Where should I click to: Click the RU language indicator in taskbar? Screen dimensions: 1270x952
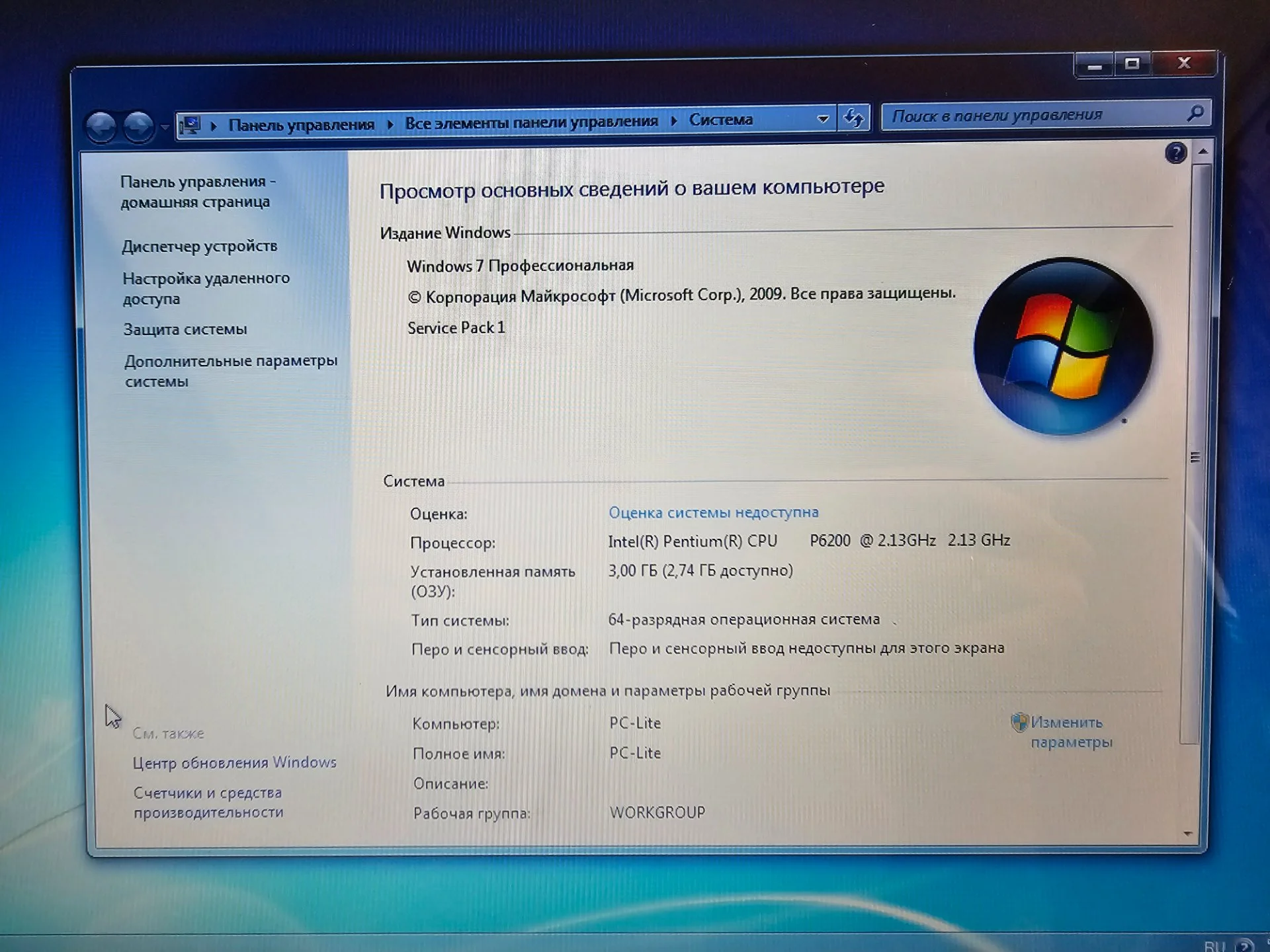click(x=1214, y=945)
